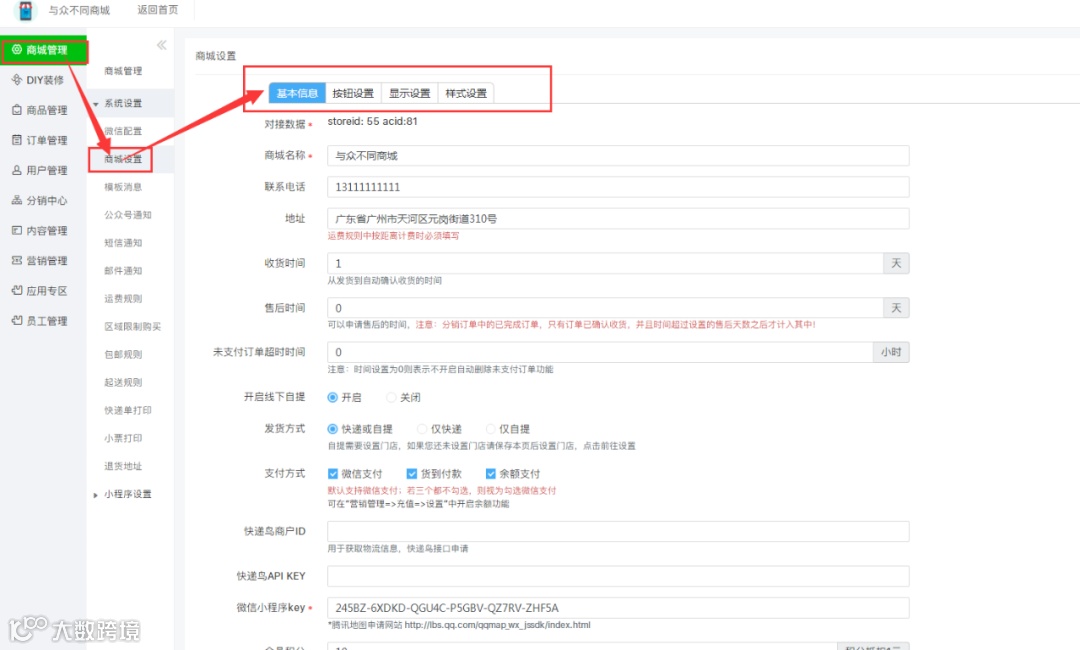Click the 商城名称 input field
1080x650 pixels.
618,156
